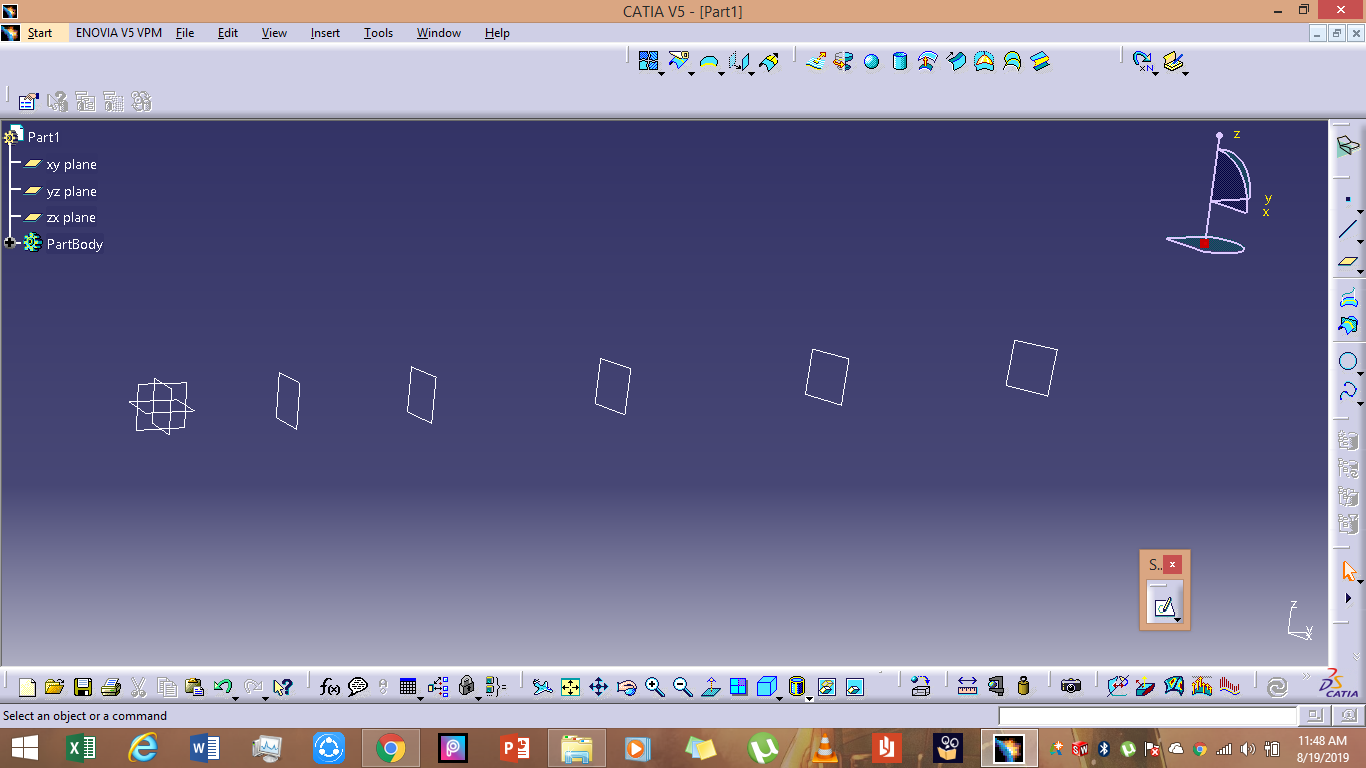The image size is (1366, 768).
Task: Open the Window menu
Action: (439, 33)
